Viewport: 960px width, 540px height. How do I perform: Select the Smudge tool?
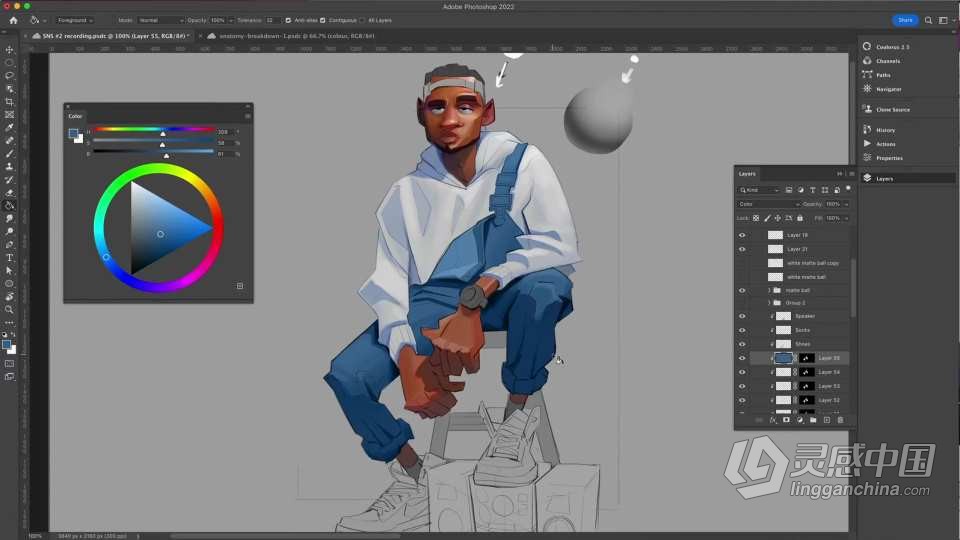point(9,219)
